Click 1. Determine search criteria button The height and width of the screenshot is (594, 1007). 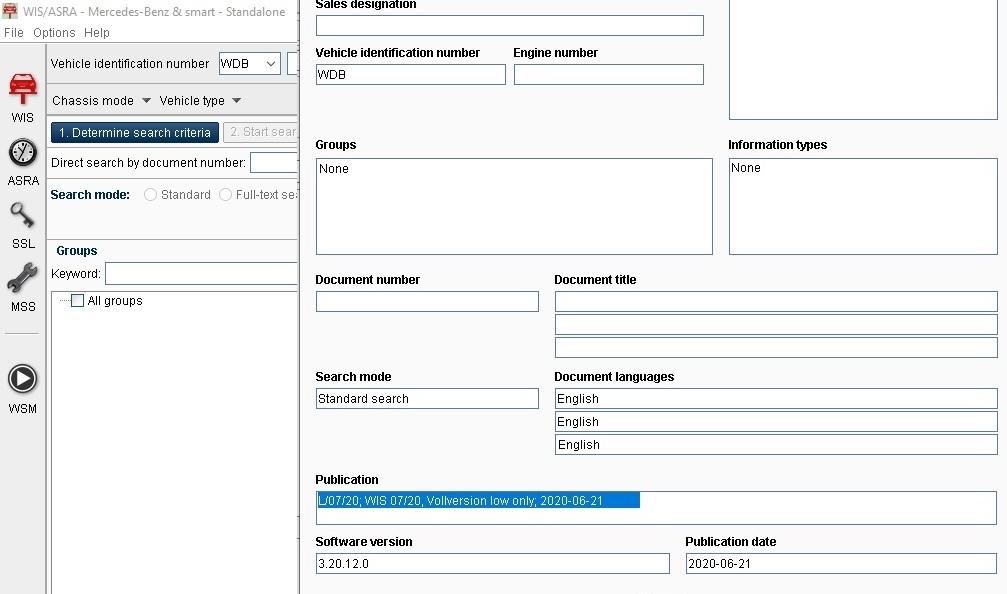[135, 132]
